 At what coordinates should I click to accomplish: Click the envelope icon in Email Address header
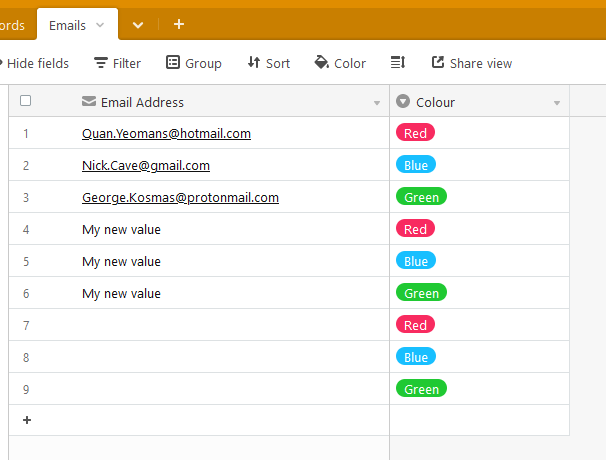89,101
